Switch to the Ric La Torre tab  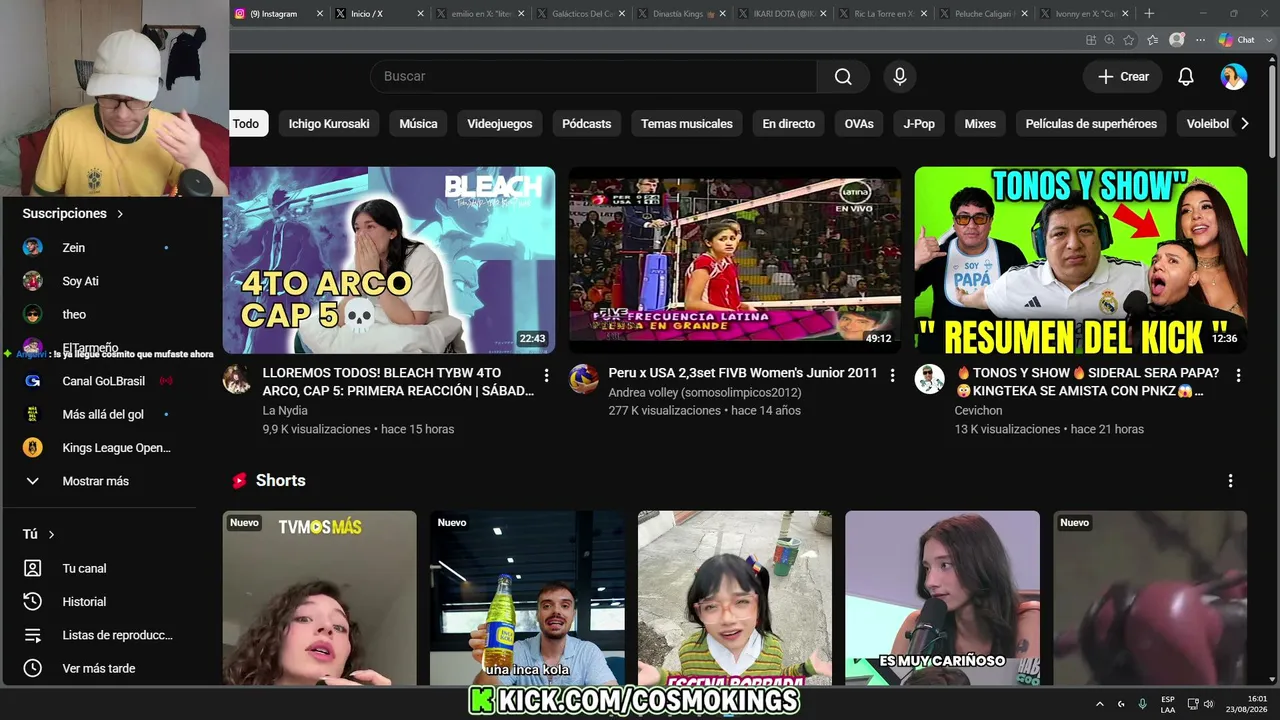tap(883, 14)
